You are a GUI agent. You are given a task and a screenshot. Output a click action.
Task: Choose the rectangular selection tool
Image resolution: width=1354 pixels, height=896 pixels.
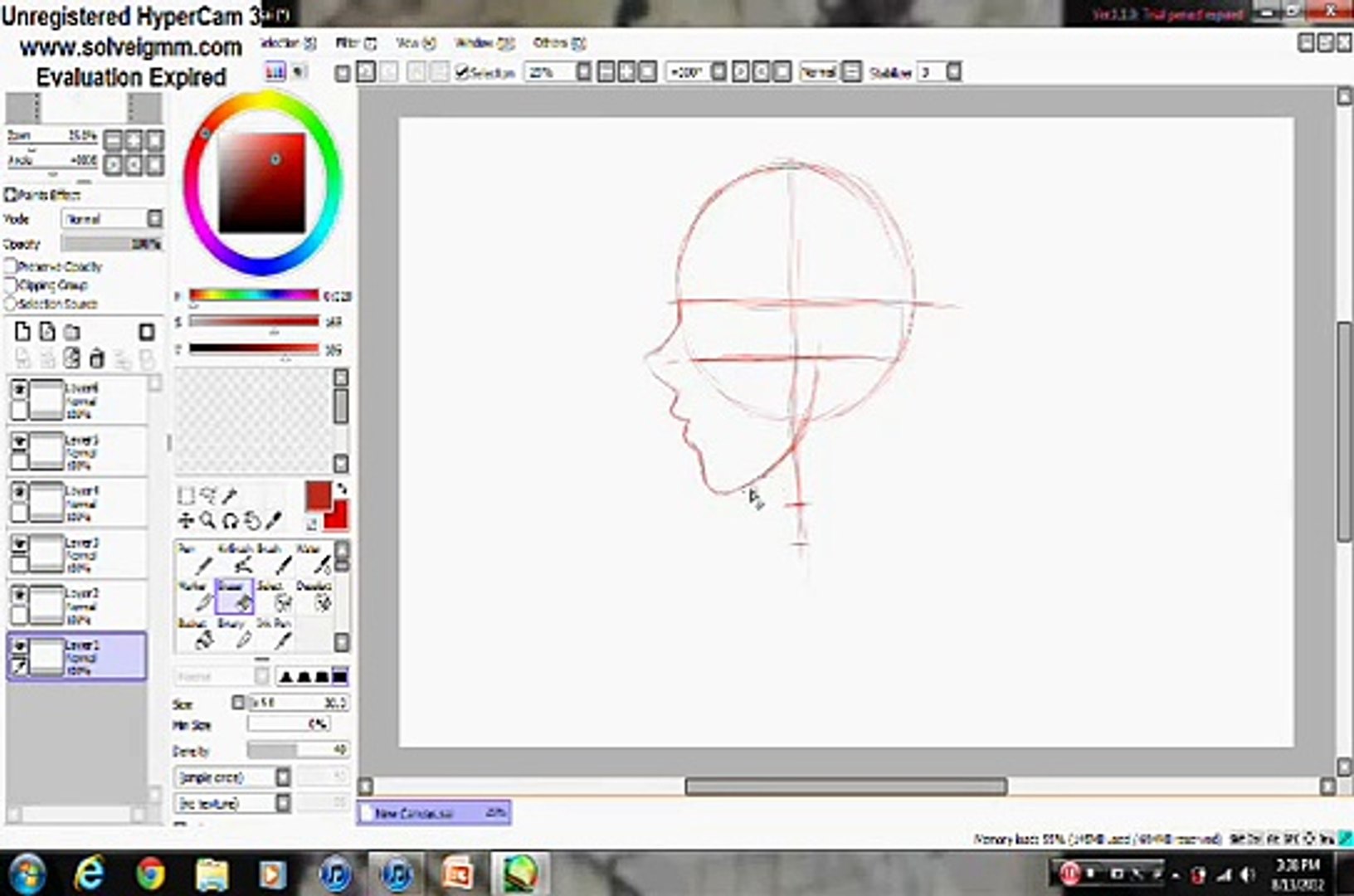coord(186,496)
